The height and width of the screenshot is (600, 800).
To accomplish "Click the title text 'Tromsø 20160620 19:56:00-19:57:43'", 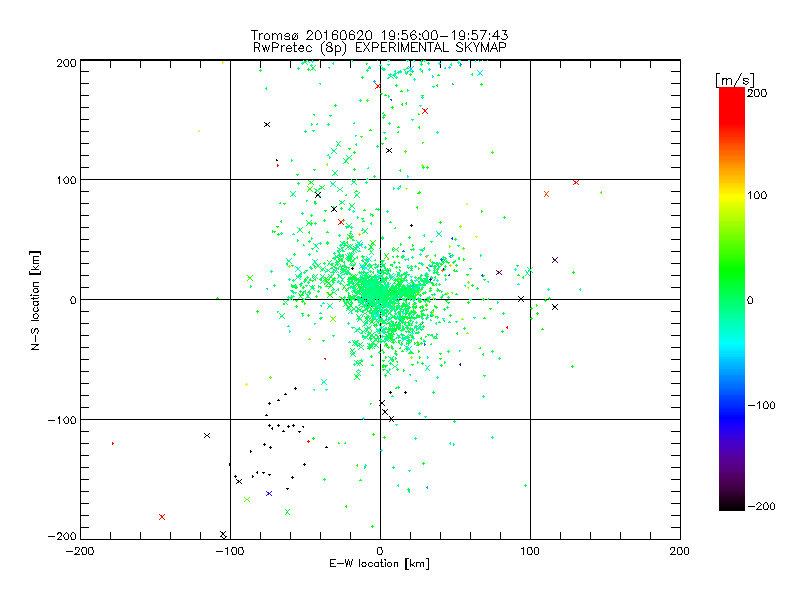I will 379,35.
